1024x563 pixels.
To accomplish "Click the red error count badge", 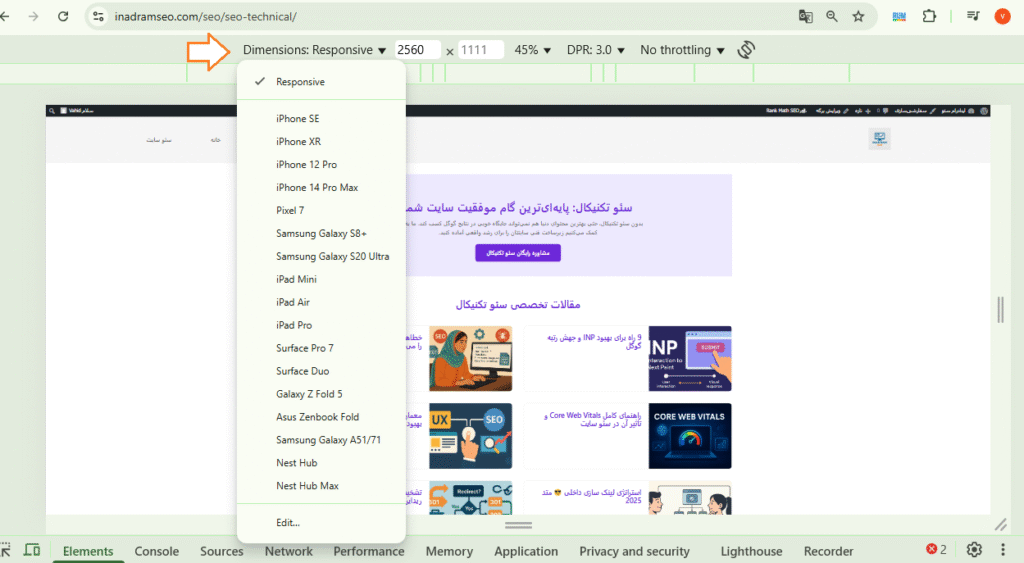I will [936, 549].
